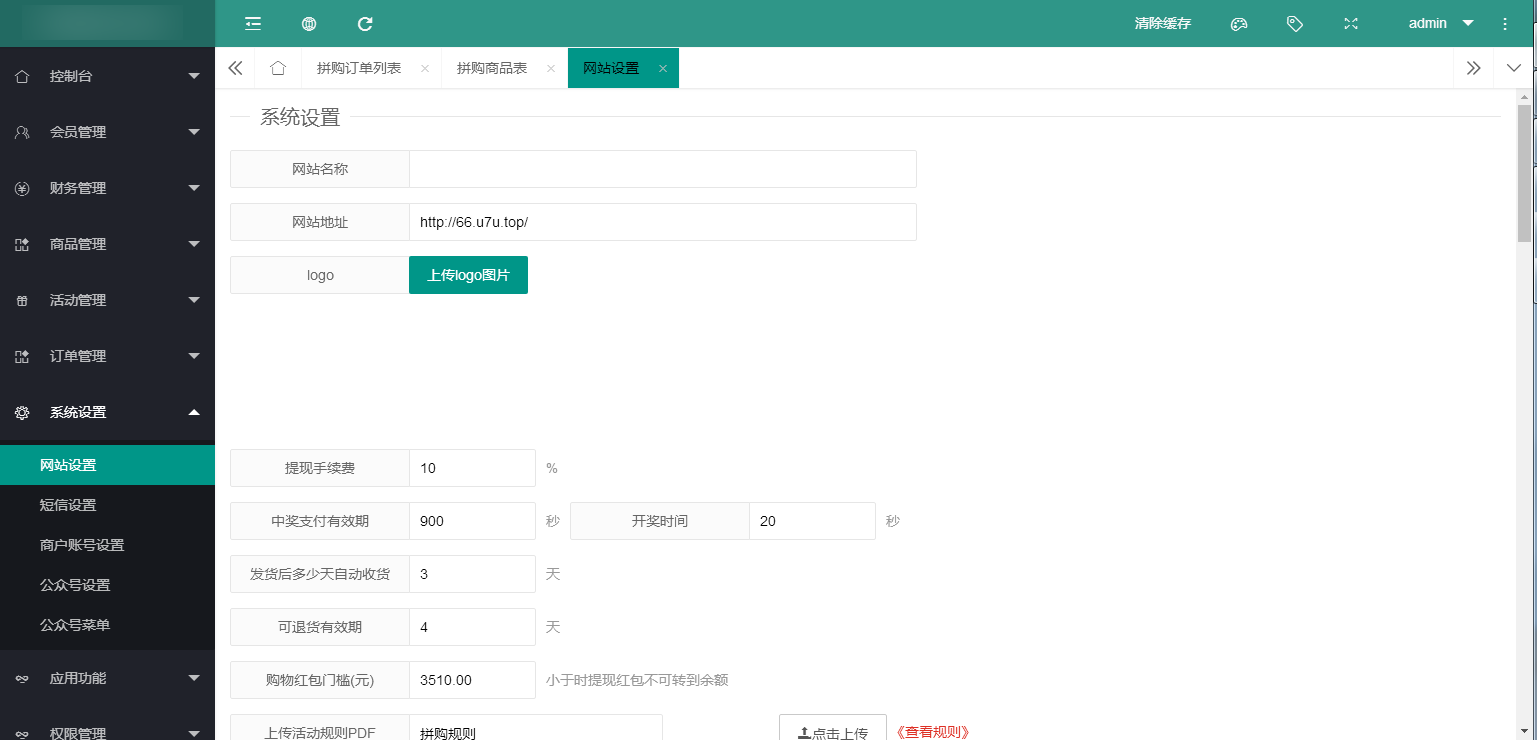Click the 系统设置 section heading
This screenshot has height=740, width=1537.
click(x=300, y=117)
